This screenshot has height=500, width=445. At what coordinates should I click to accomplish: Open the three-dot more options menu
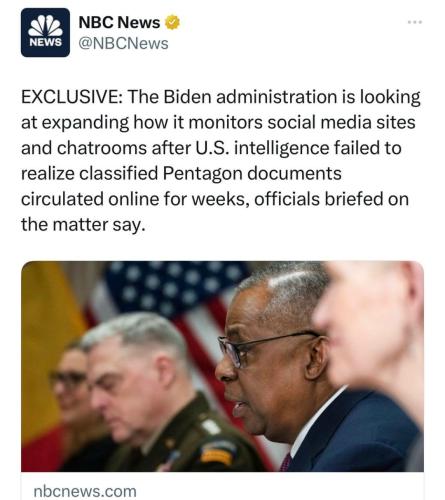(415, 22)
